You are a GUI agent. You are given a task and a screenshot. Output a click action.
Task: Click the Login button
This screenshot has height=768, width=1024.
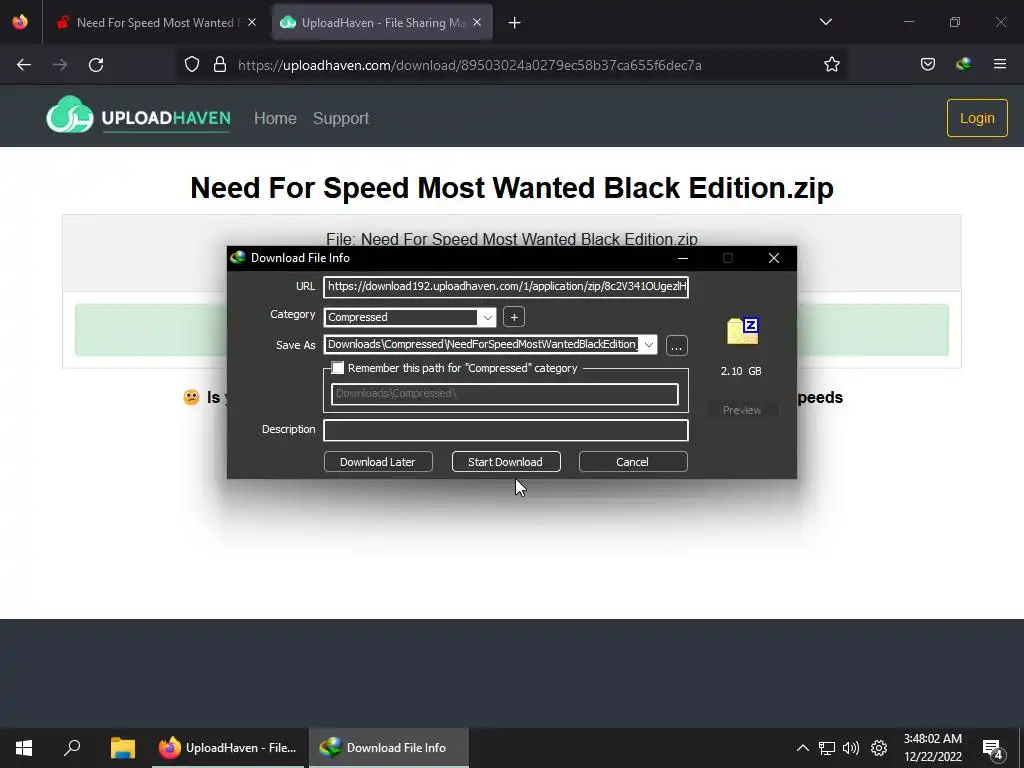click(977, 118)
